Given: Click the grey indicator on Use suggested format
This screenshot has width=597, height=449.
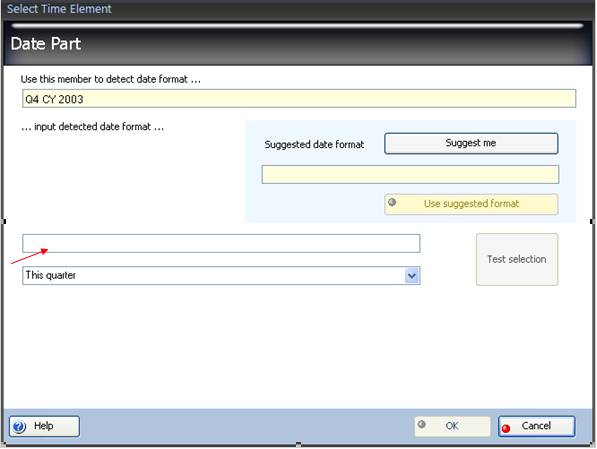Looking at the screenshot, I should pyautogui.click(x=392, y=202).
